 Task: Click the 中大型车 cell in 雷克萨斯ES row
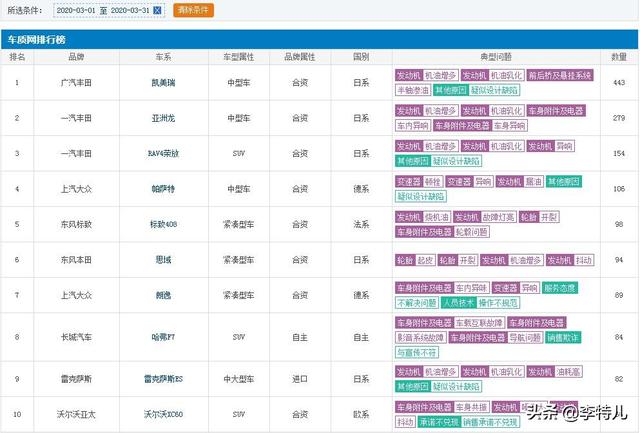(239, 379)
